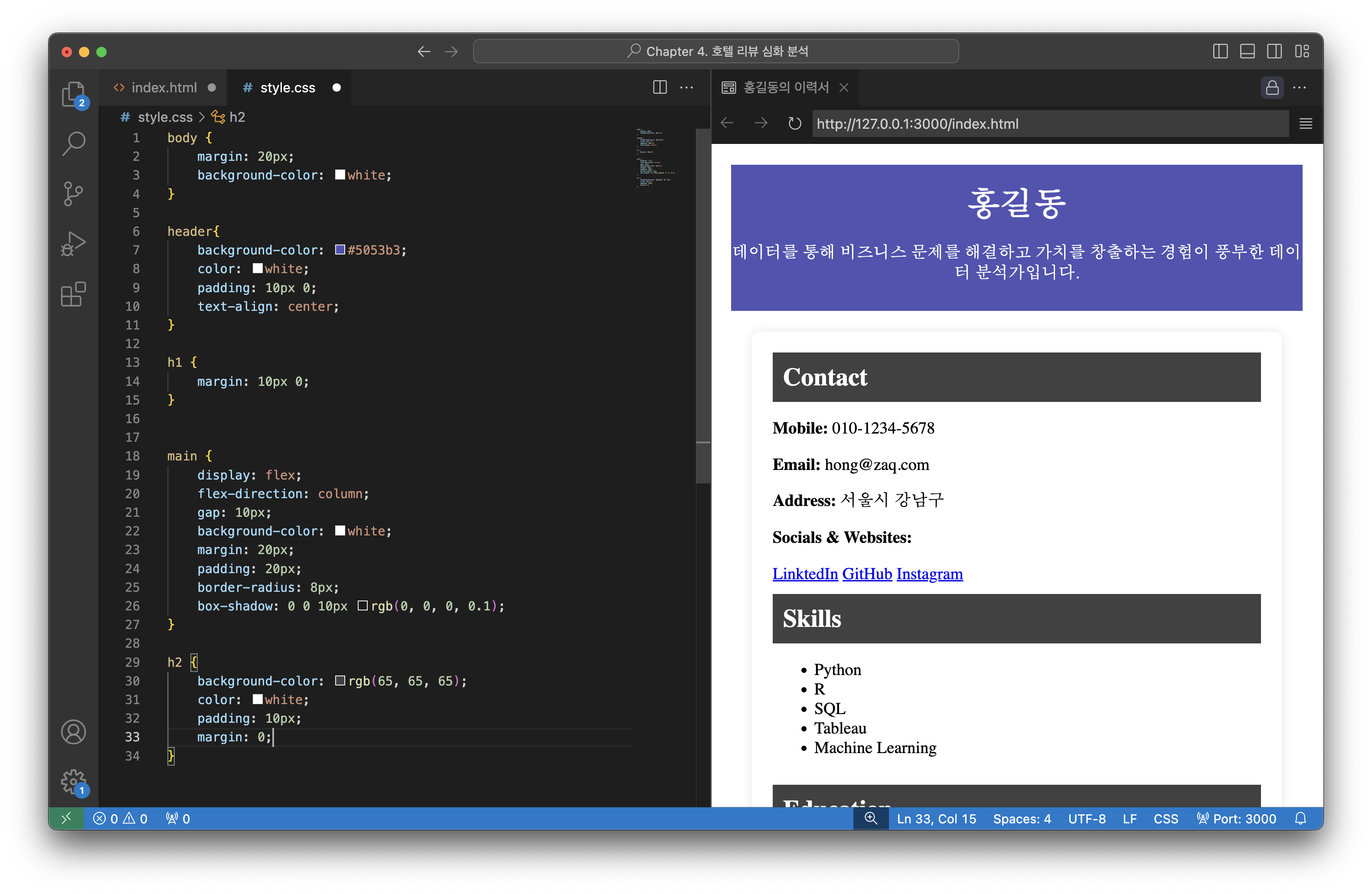Select CSS language mode in status bar

pos(1165,819)
